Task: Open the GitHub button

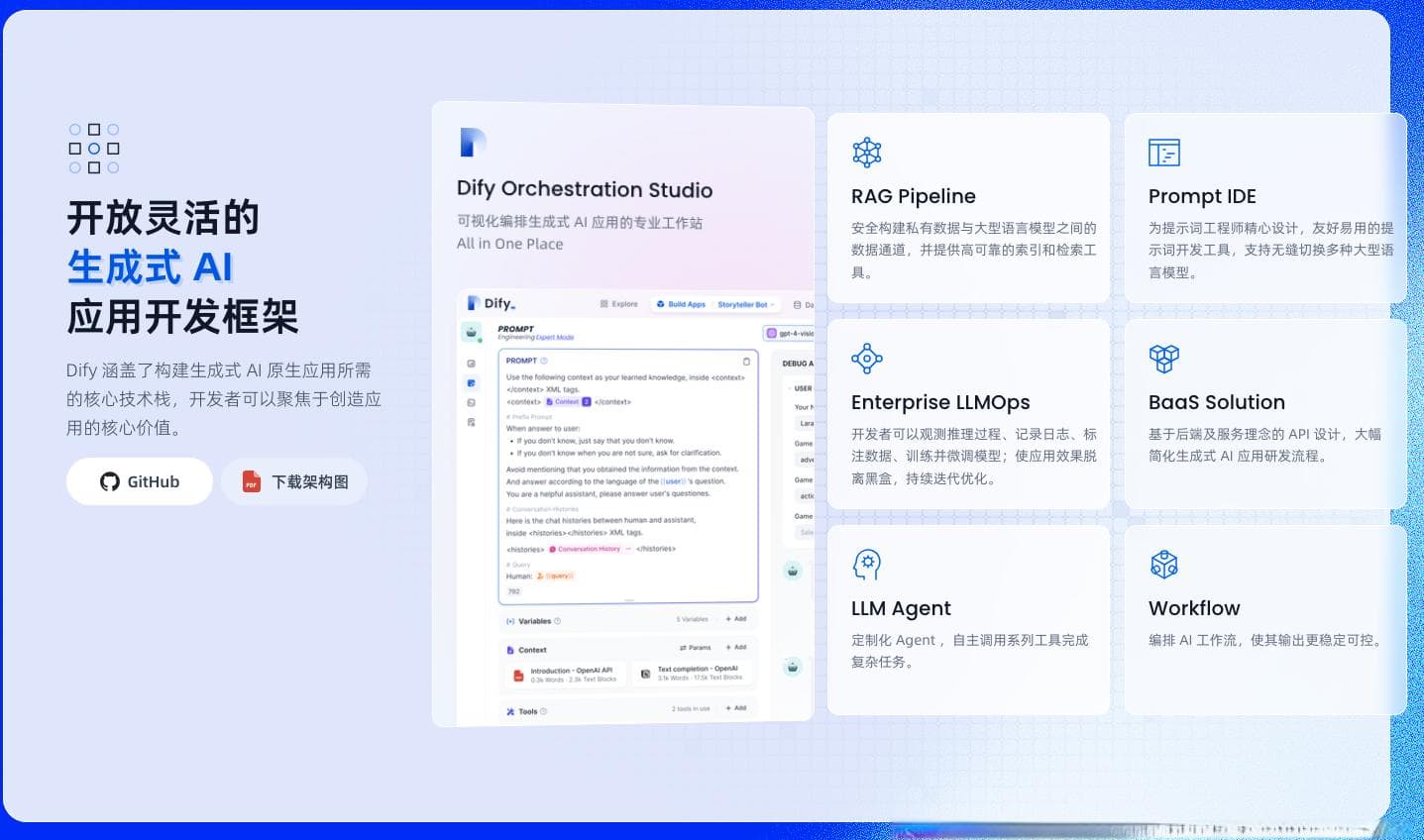Action: coord(140,481)
